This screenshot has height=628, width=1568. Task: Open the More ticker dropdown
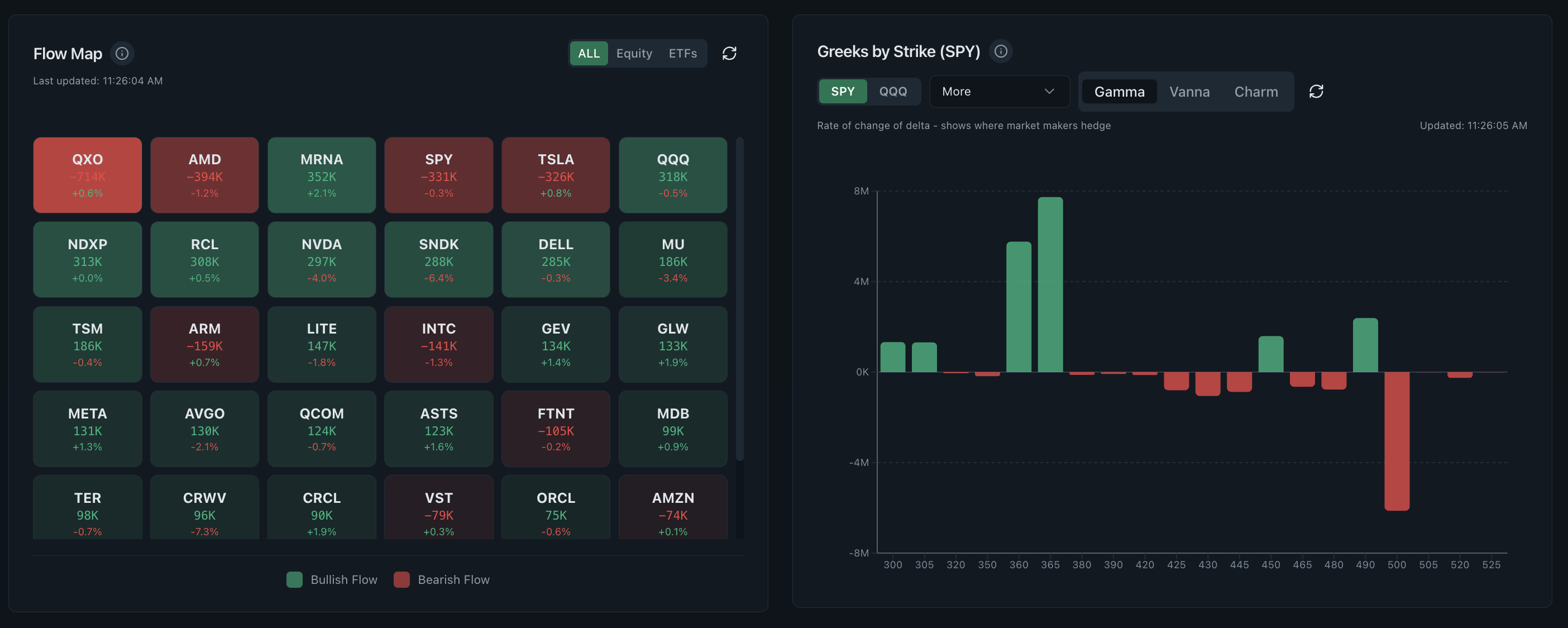[x=1000, y=92]
